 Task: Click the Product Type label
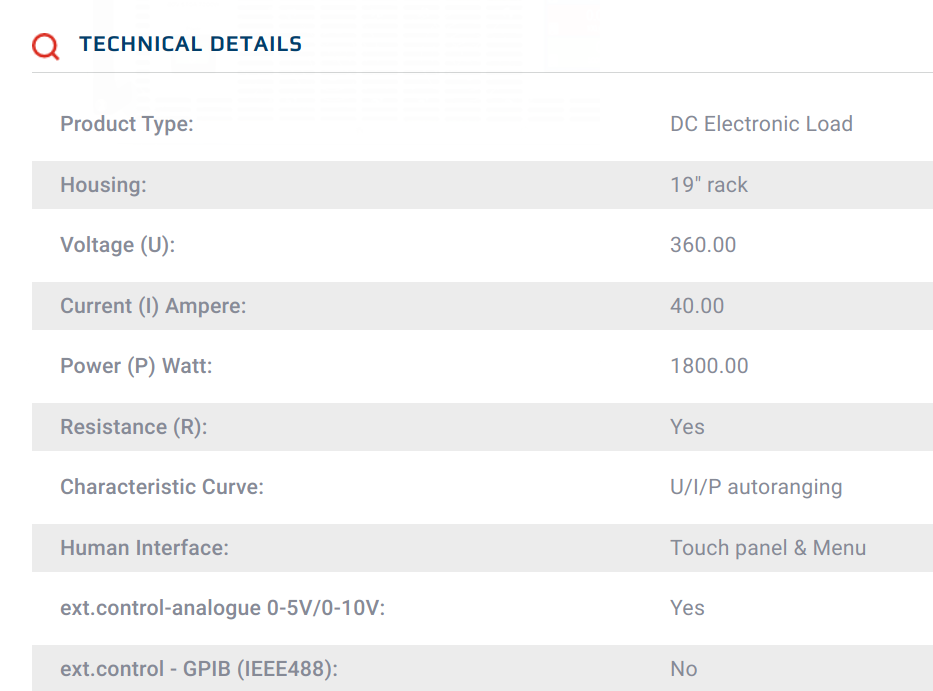127,124
